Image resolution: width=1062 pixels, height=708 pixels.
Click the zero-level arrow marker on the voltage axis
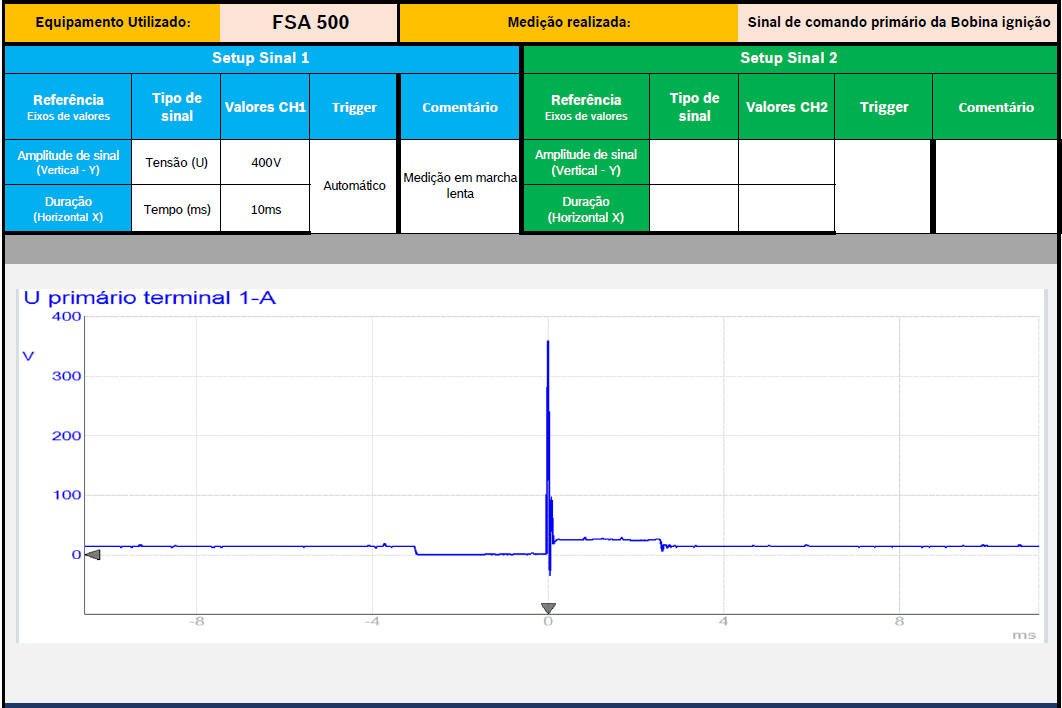92,554
